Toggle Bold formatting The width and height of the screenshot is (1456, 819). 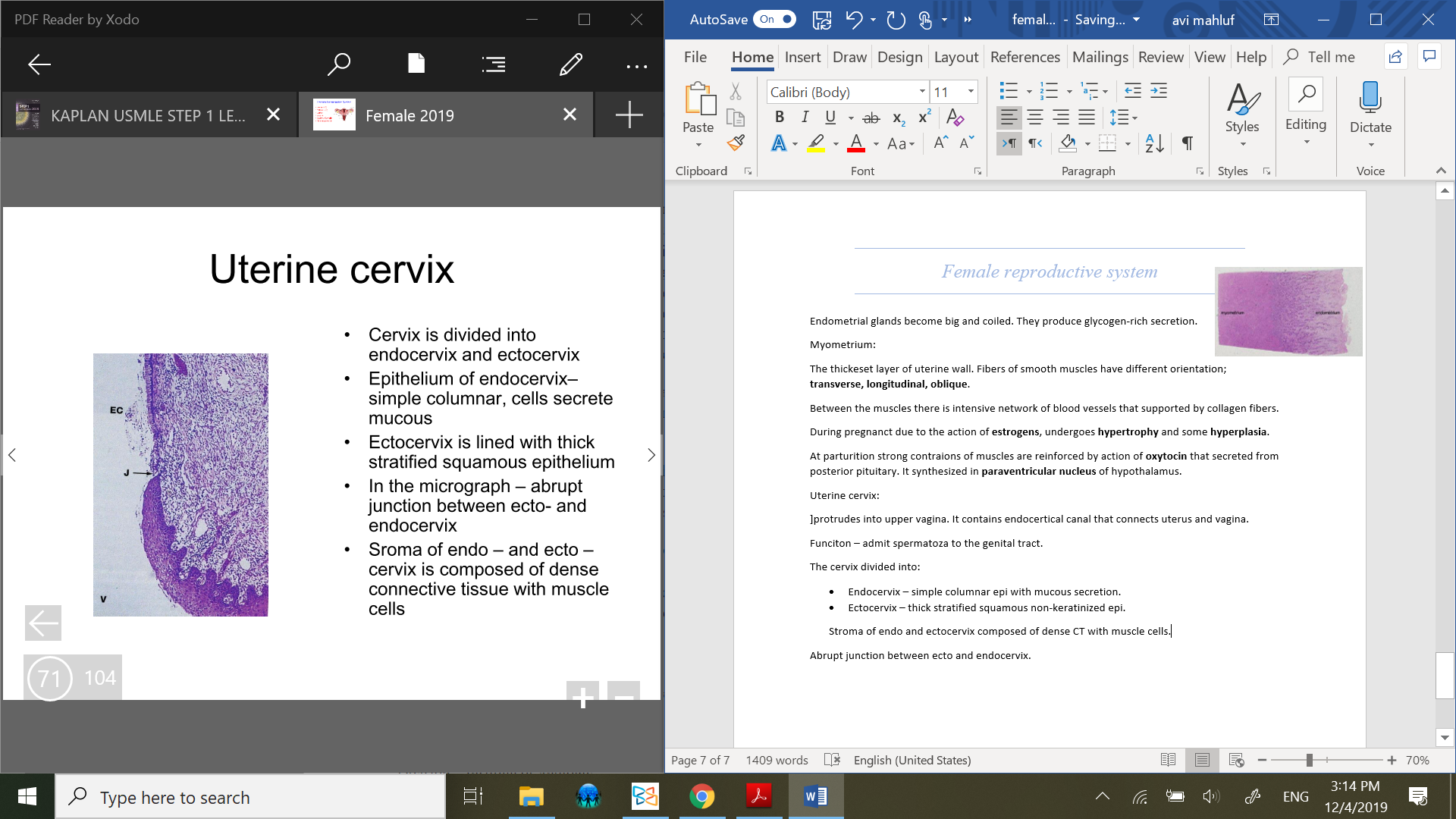779,118
